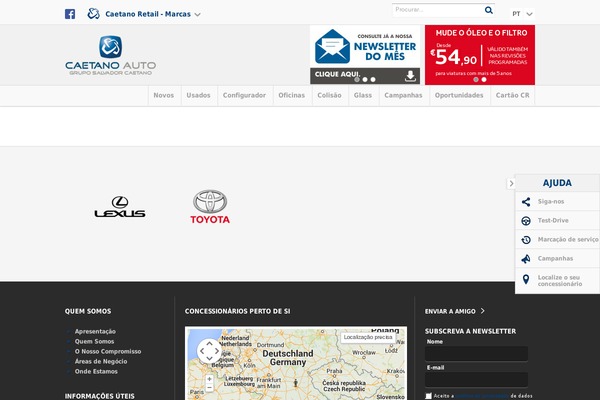Viewport: 600px width, 400px height.
Task: Open the Usados menu
Action: (x=198, y=95)
